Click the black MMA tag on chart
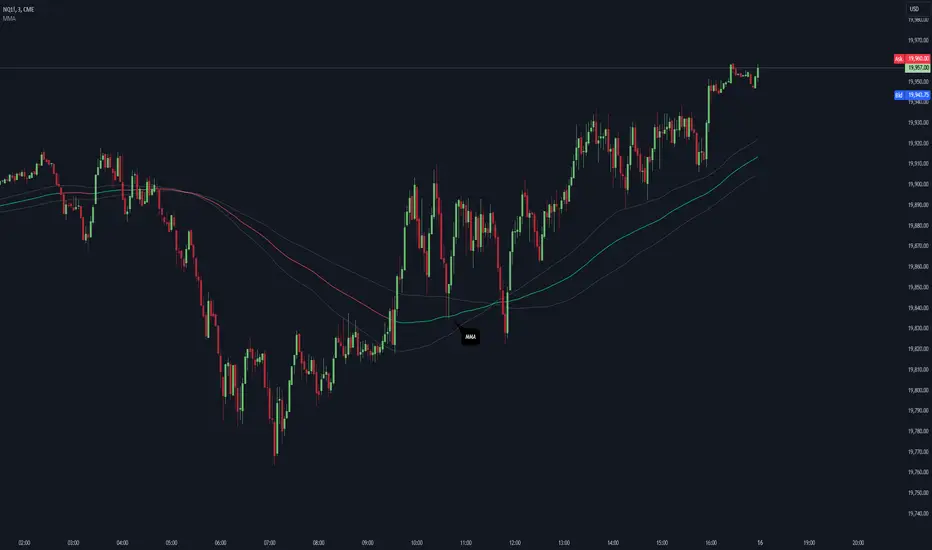932x550 pixels. [x=470, y=337]
